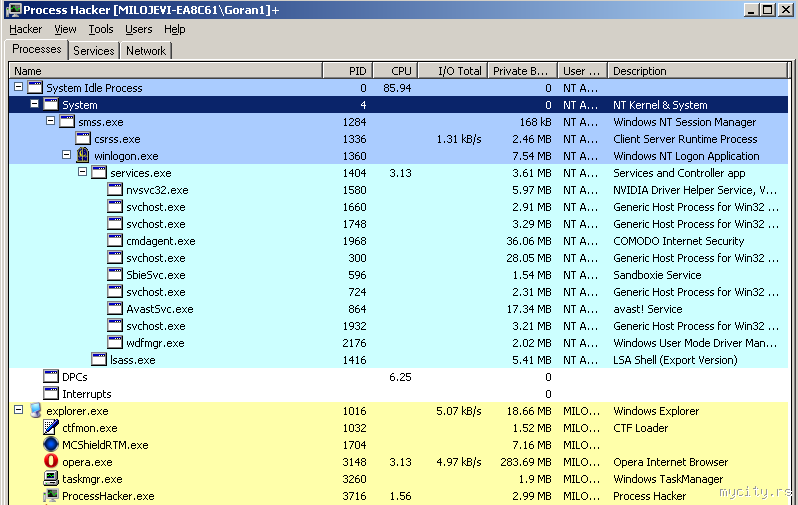Click PID 3716 in the list
798x505 pixels.
tap(354, 496)
